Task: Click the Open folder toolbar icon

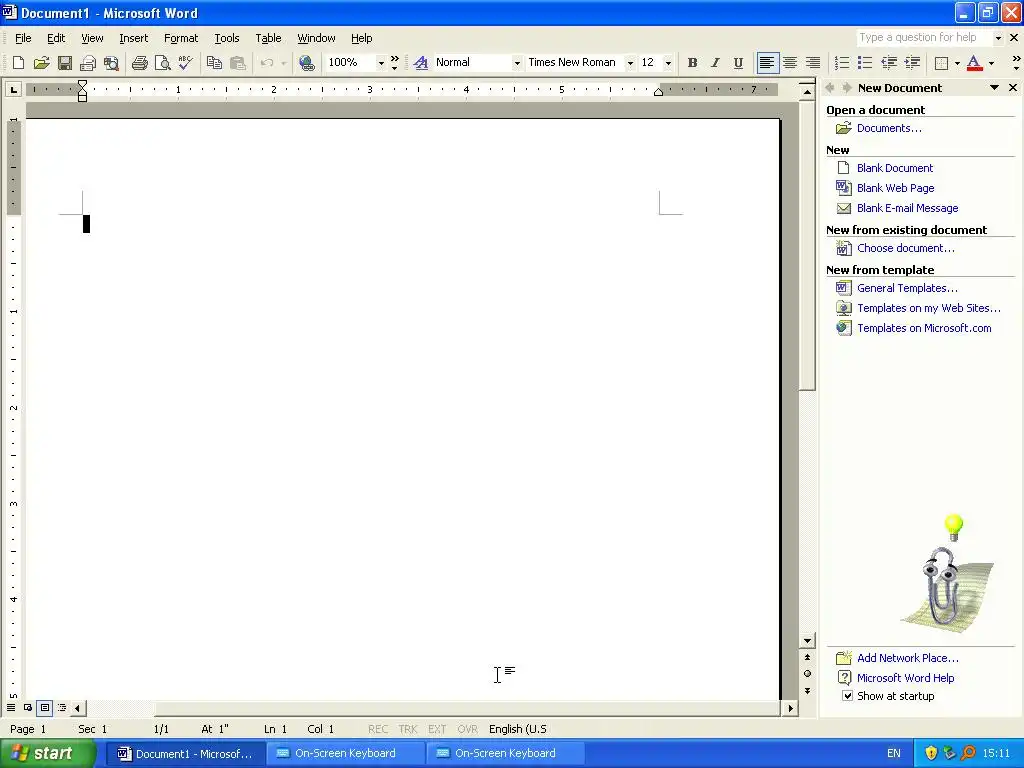Action: (x=42, y=63)
